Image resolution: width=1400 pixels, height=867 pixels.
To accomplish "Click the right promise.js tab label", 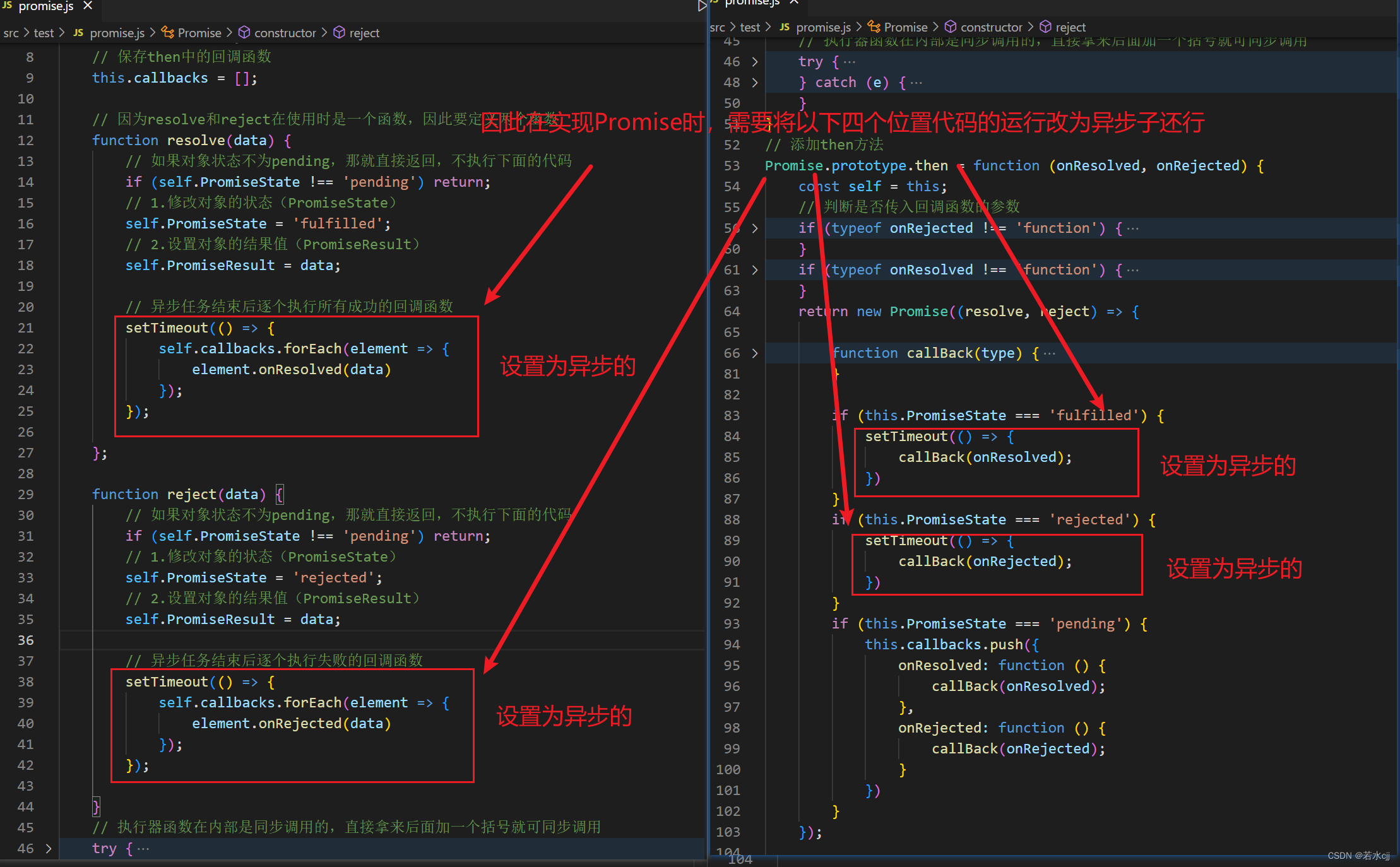I will [751, 3].
